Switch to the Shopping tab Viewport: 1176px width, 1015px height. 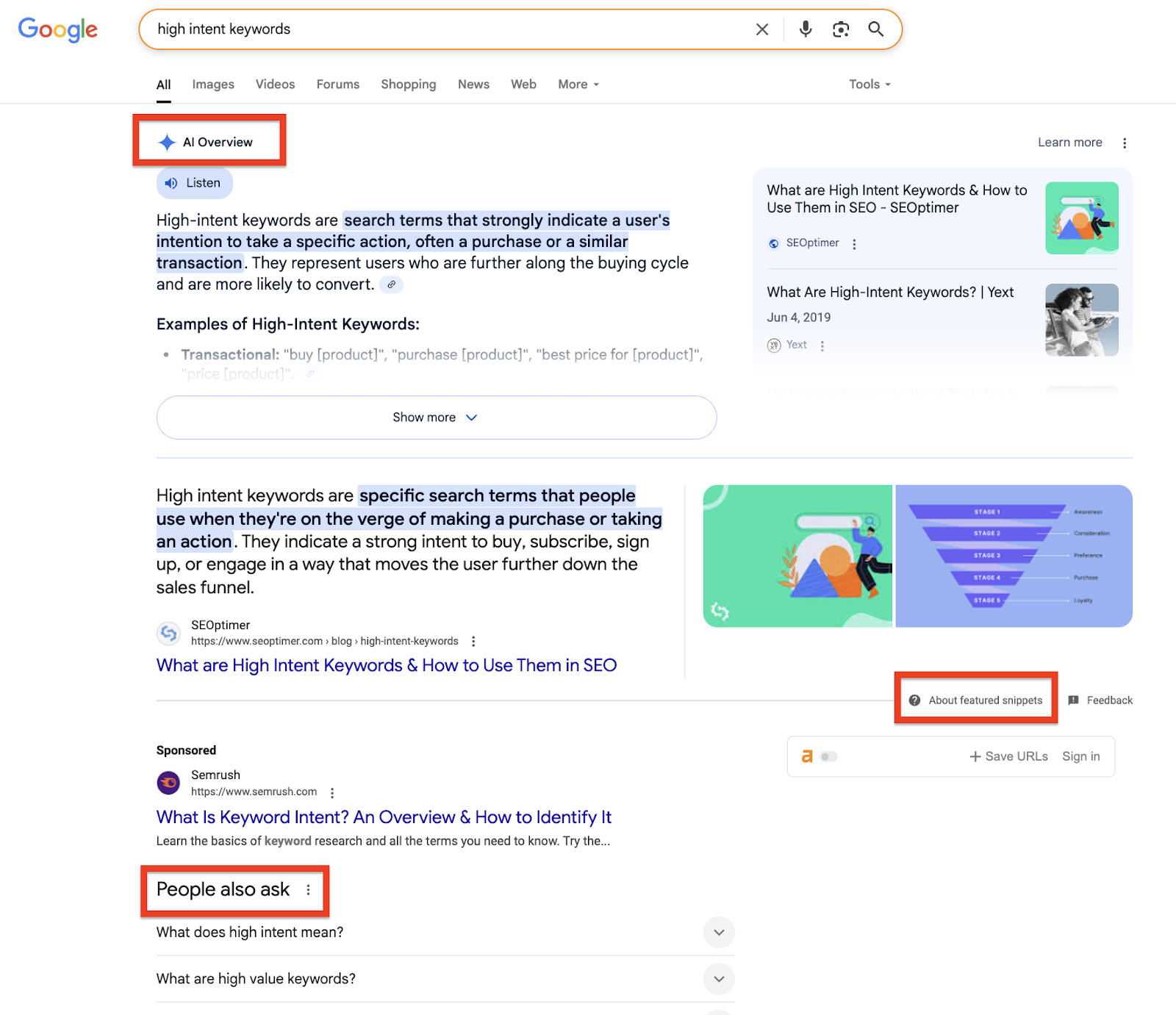409,85
